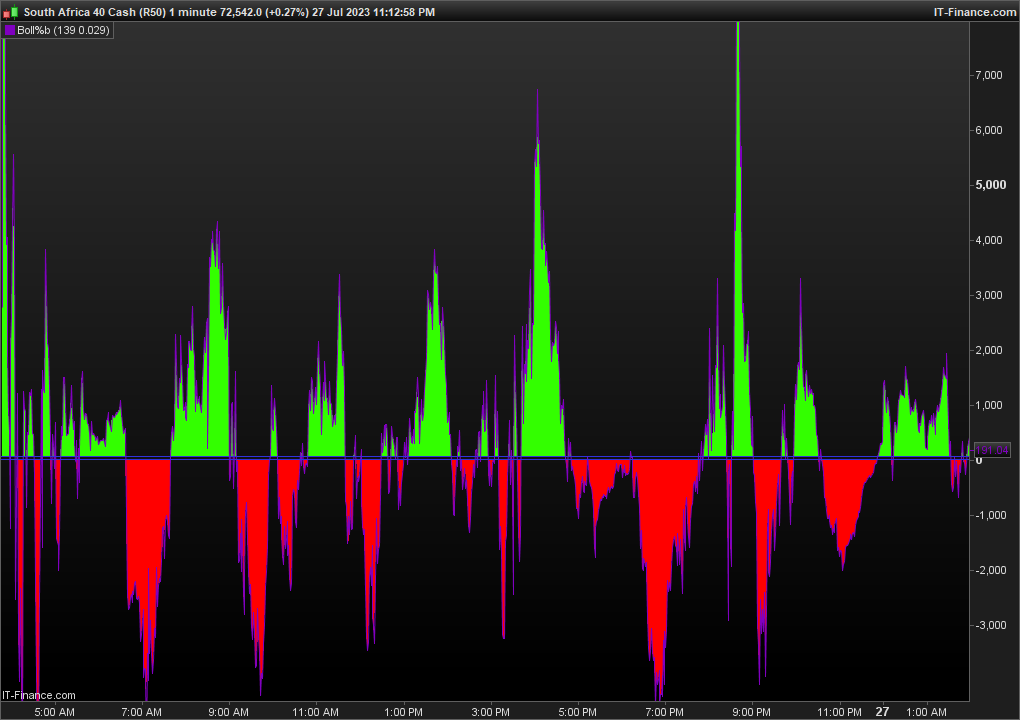
Task: Click the 11:00 AM time axis label
Action: click(315, 712)
